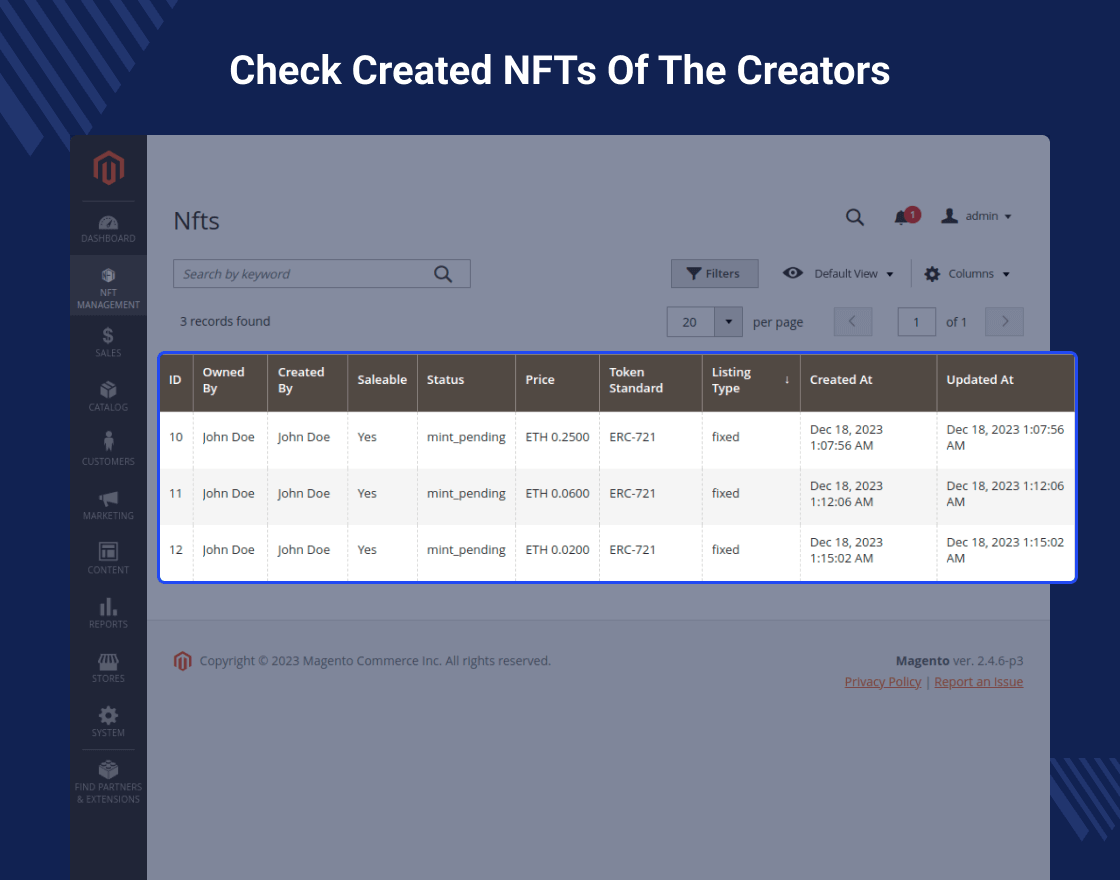This screenshot has width=1120, height=880.
Task: Click ERC-721 in row with ID 11
Action: click(x=632, y=494)
